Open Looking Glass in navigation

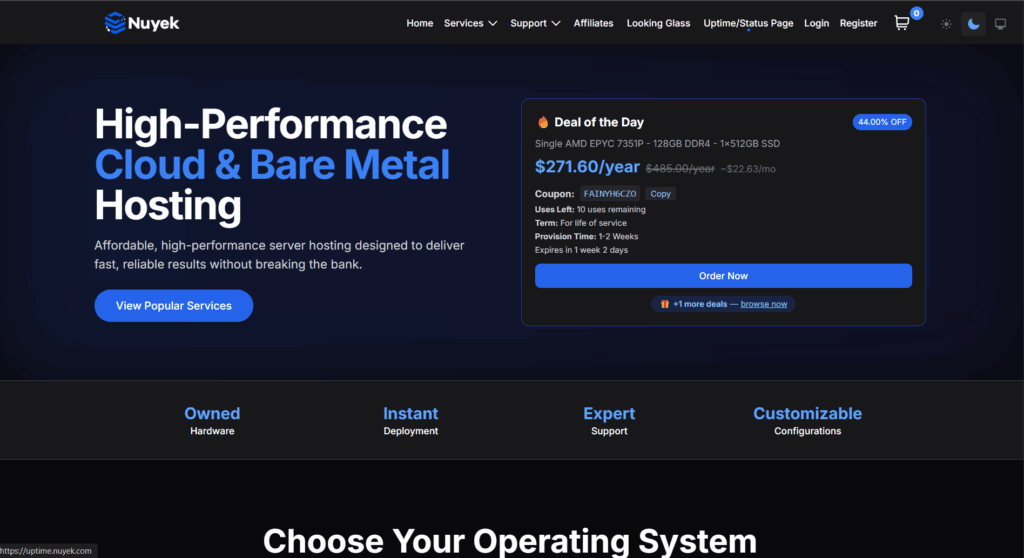coord(658,23)
